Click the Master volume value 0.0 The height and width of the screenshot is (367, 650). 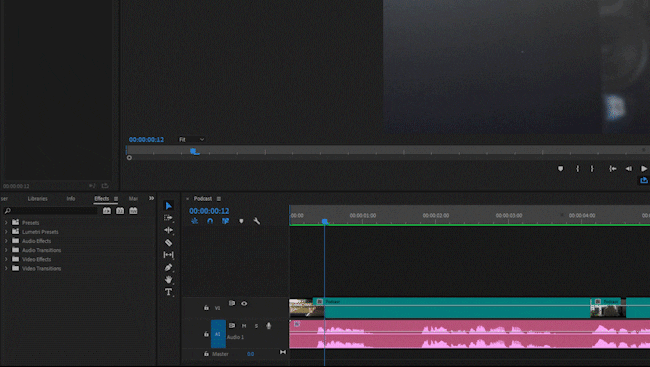pyautogui.click(x=250, y=354)
